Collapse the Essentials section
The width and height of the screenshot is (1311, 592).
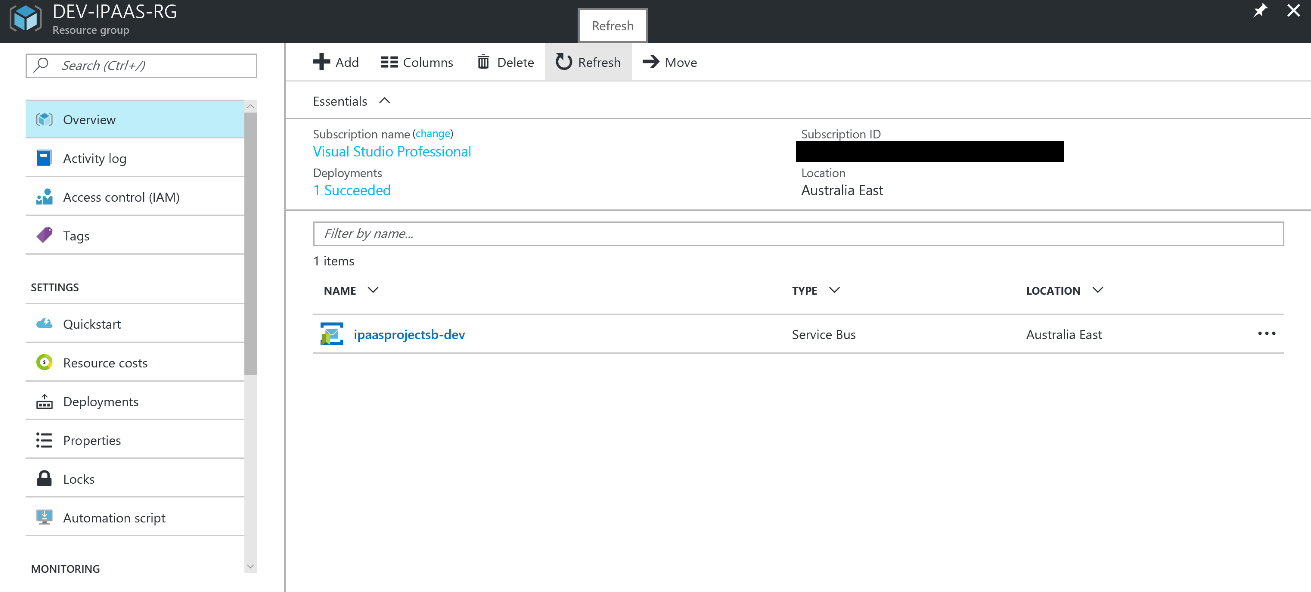[x=385, y=101]
